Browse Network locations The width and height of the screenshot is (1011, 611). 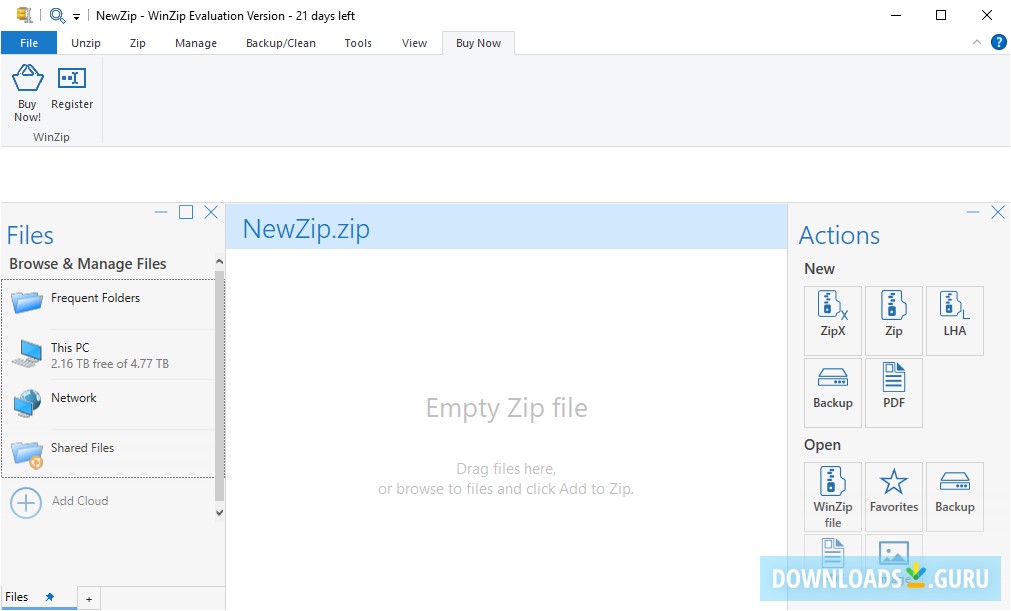(74, 398)
